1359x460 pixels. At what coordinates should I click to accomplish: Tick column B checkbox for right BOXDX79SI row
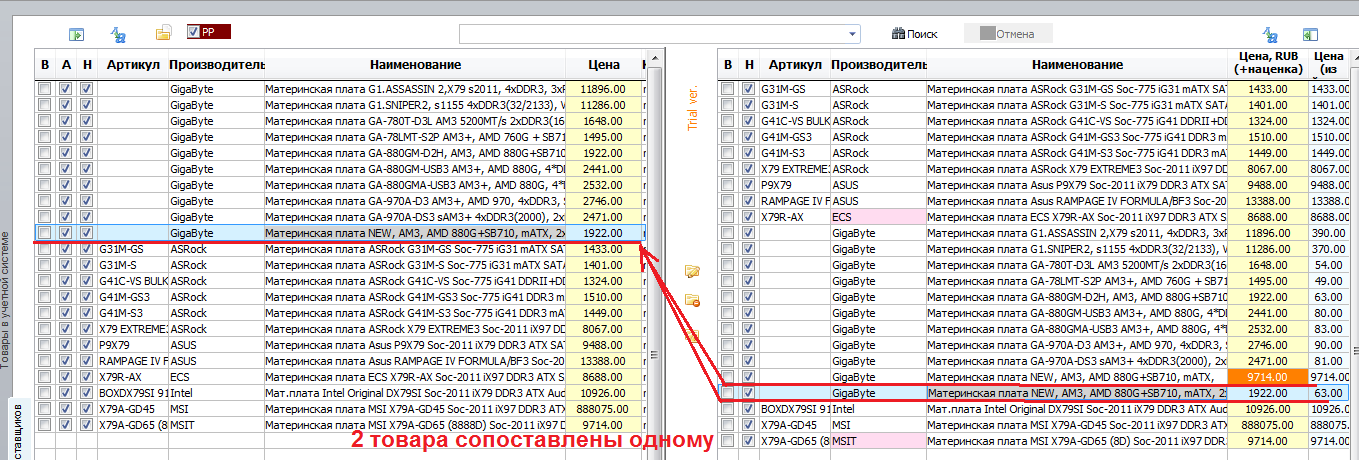729,409
